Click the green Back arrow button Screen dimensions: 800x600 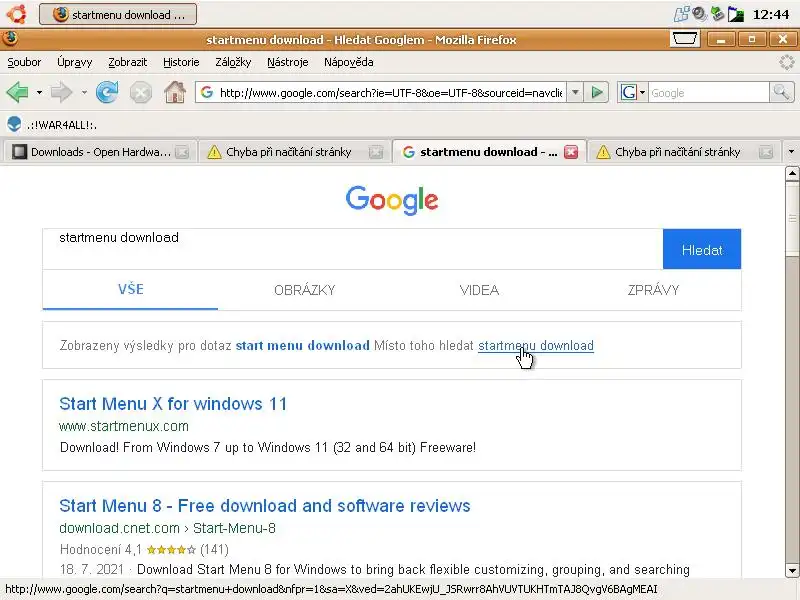pyautogui.click(x=18, y=92)
